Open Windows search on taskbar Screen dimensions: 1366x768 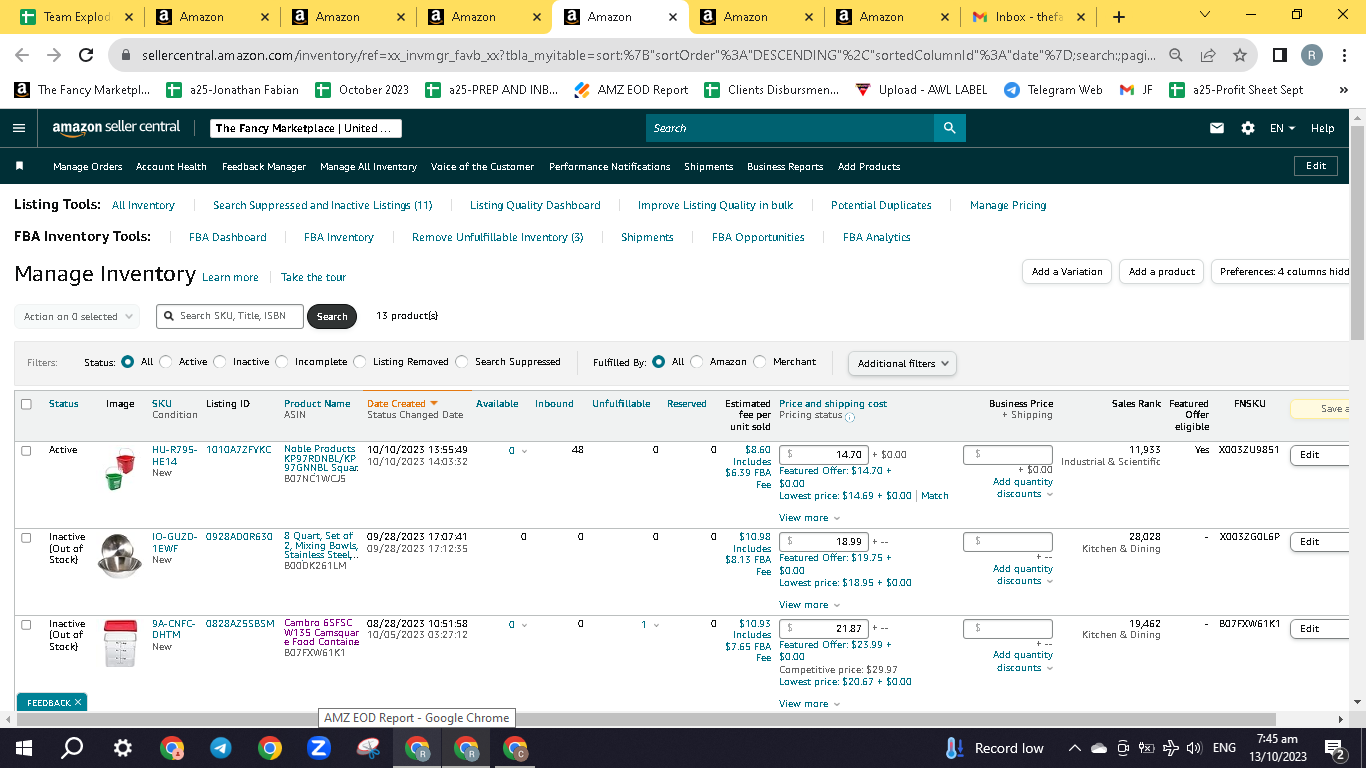point(72,748)
